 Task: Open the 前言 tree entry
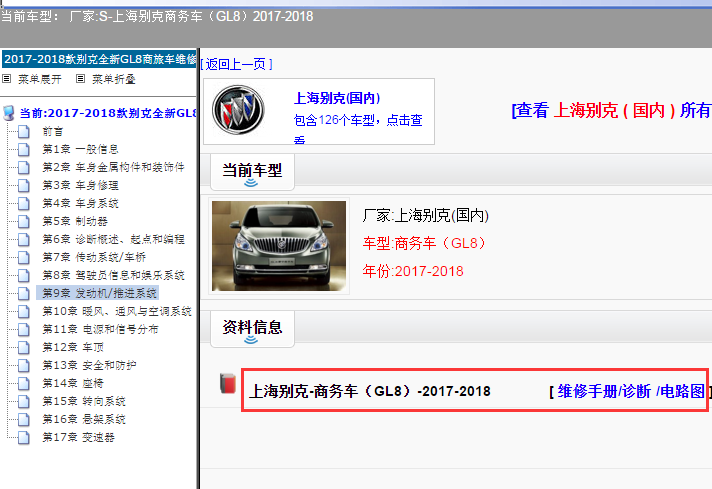(x=53, y=132)
